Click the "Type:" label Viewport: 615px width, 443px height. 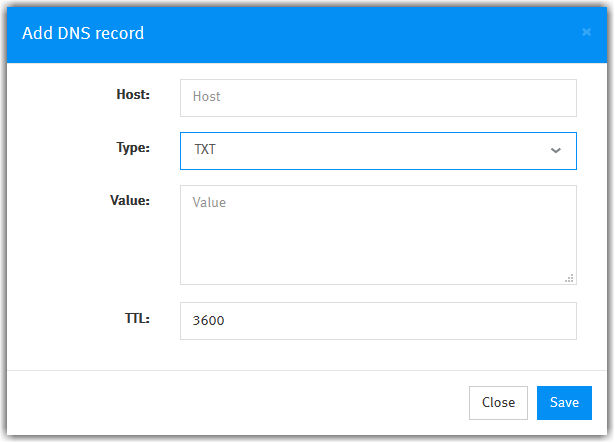(x=133, y=148)
